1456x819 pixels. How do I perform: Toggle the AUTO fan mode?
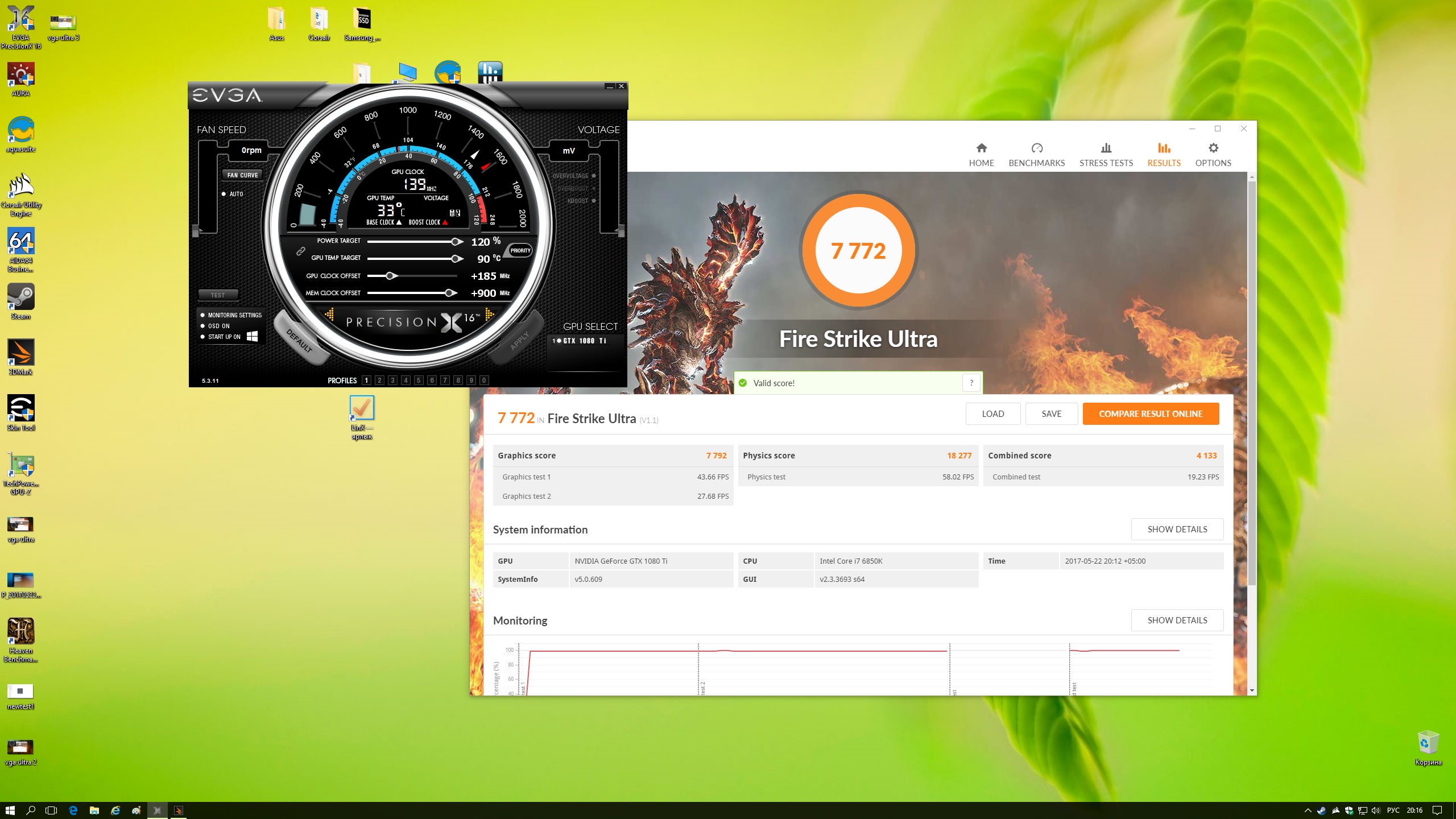click(x=224, y=194)
